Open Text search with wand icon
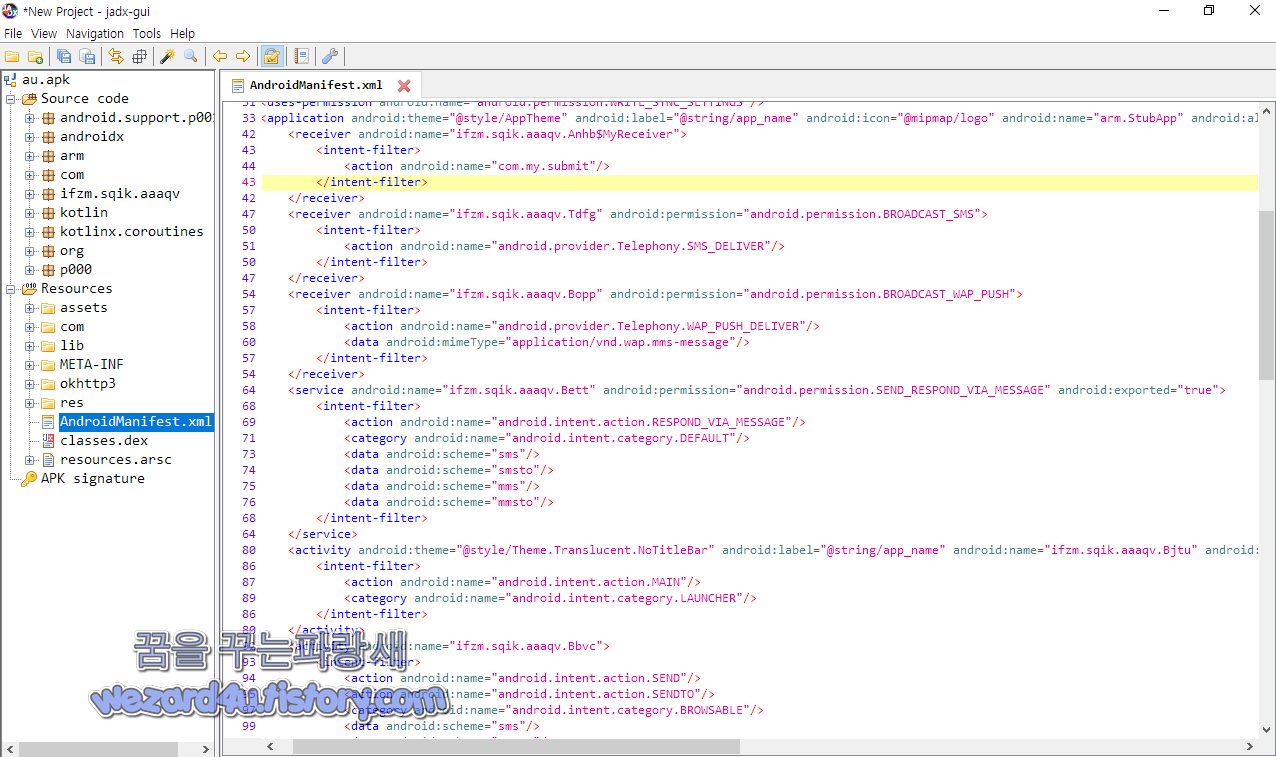1276x757 pixels. (x=167, y=56)
